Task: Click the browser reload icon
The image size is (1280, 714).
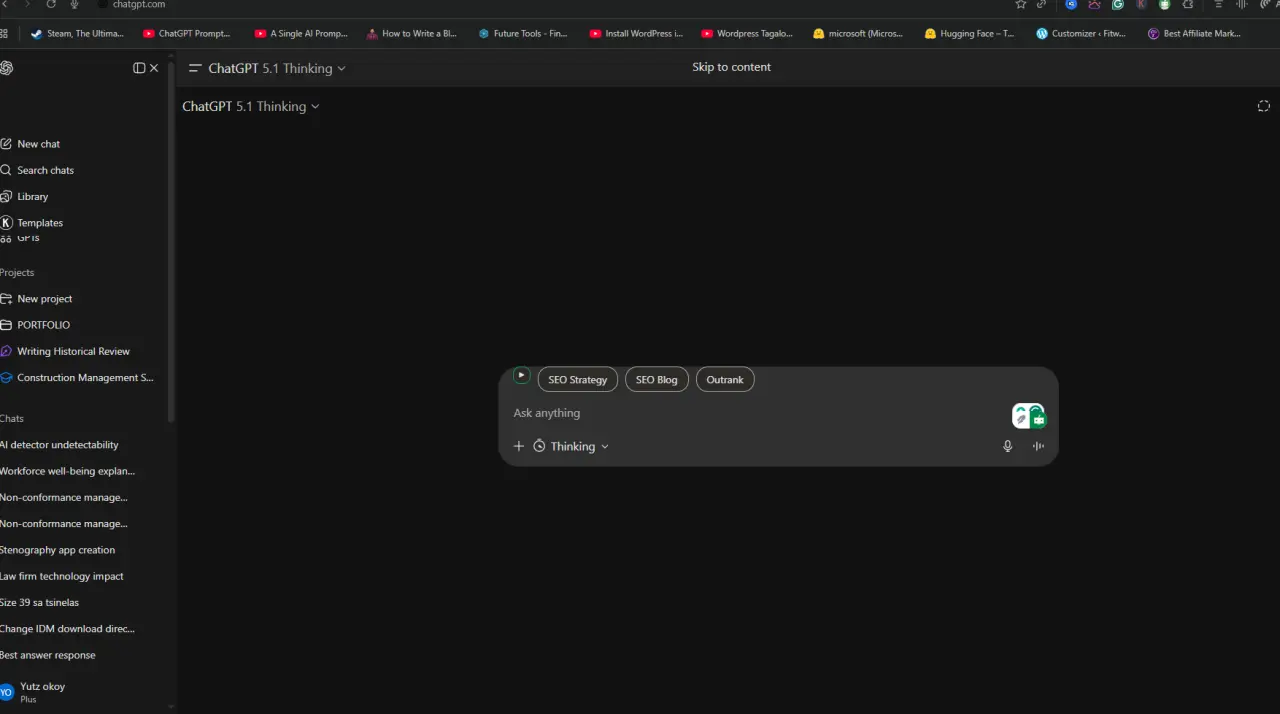Action: 51,4
